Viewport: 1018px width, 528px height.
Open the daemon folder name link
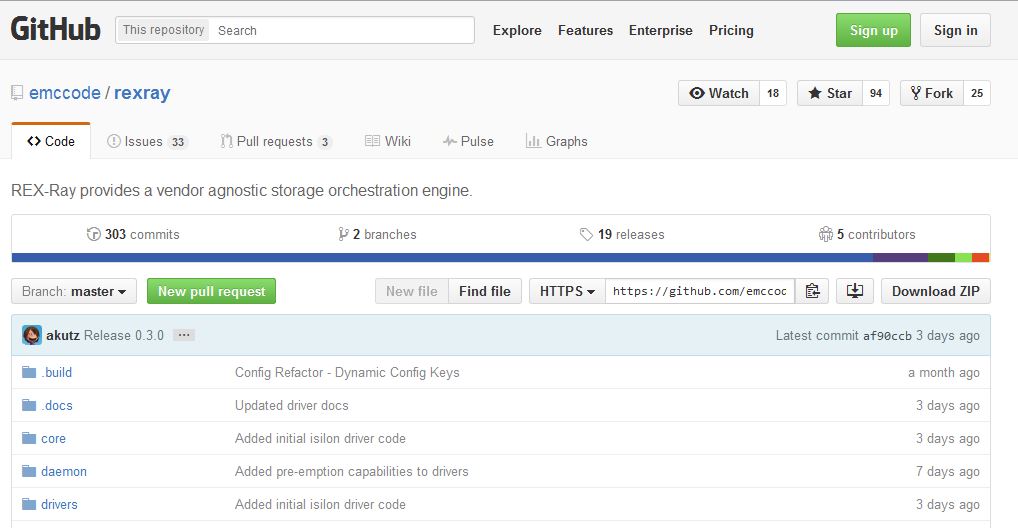point(64,471)
